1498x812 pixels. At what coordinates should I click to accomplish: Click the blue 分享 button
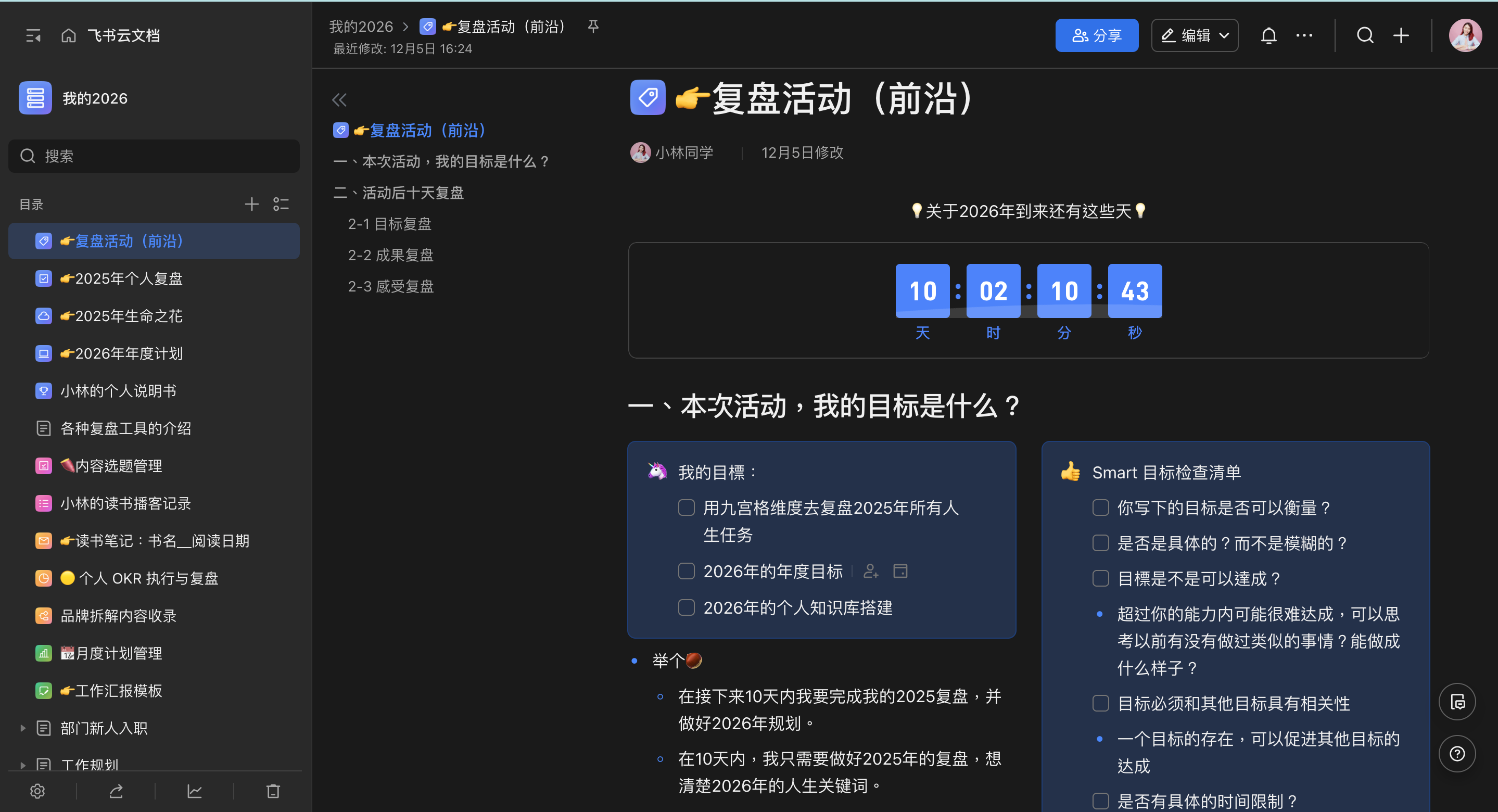[1096, 35]
